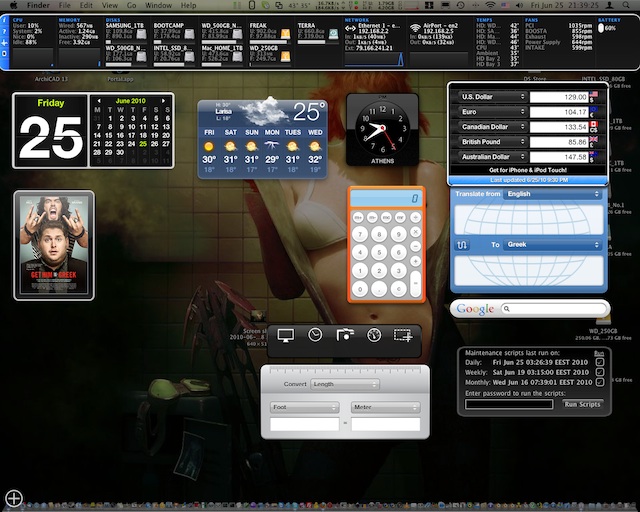Click the volume icon in menu bar
The height and width of the screenshot is (512, 640).
[519, 5]
